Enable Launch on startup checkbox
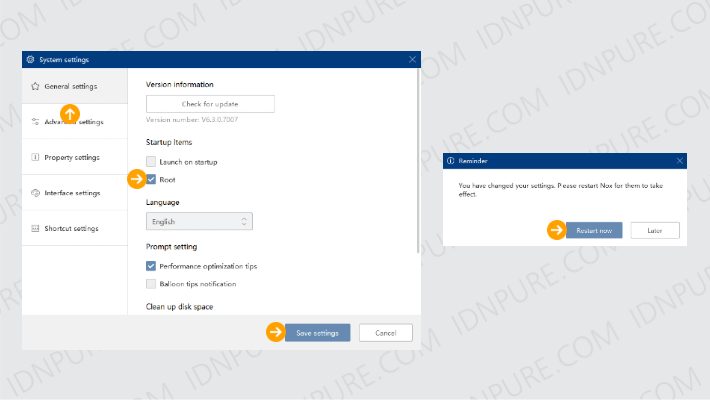This screenshot has height=400, width=710. click(151, 161)
